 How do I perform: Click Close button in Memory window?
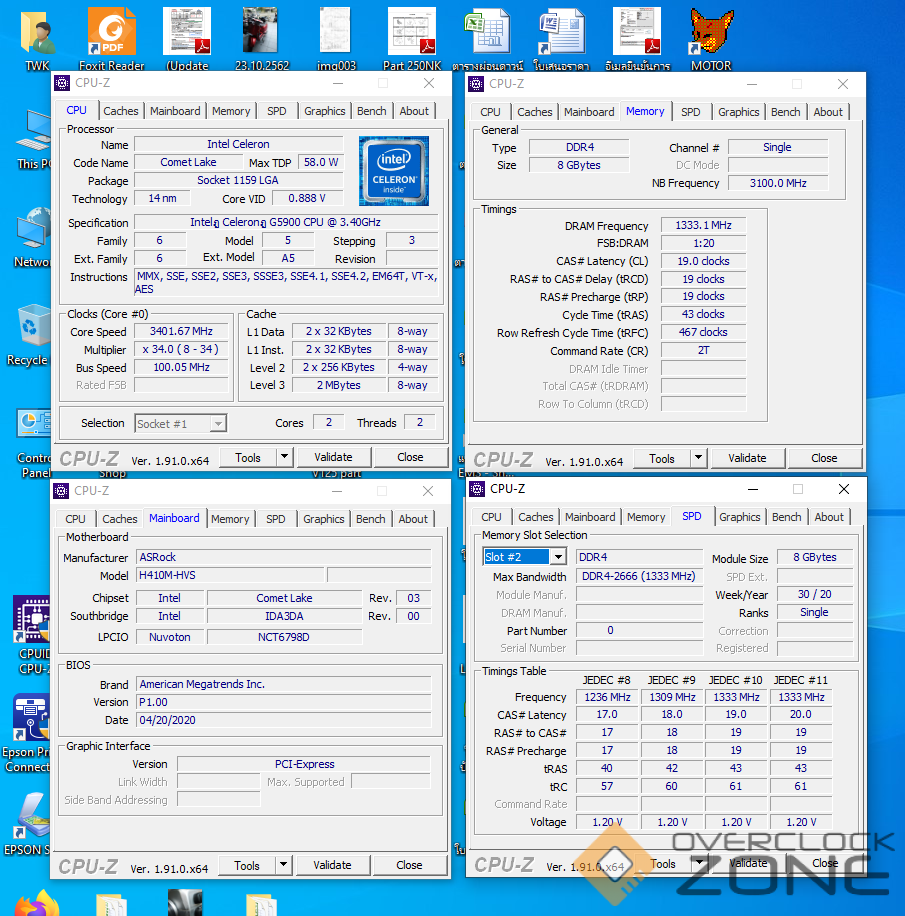824,458
